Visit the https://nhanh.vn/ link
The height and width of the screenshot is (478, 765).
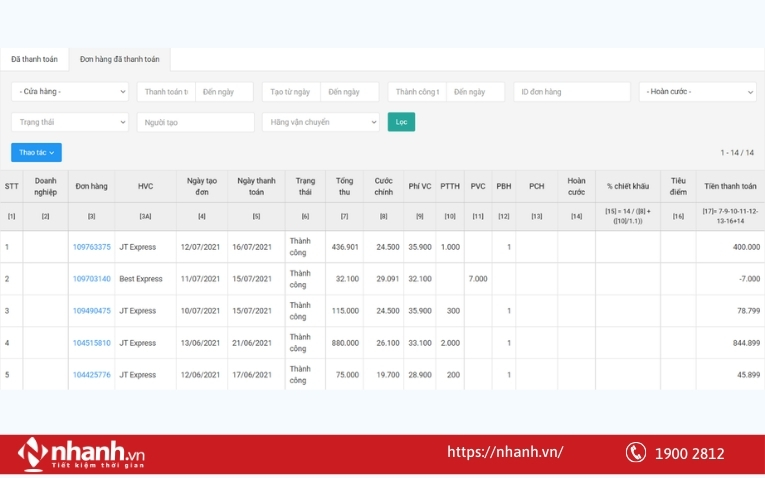(505, 452)
